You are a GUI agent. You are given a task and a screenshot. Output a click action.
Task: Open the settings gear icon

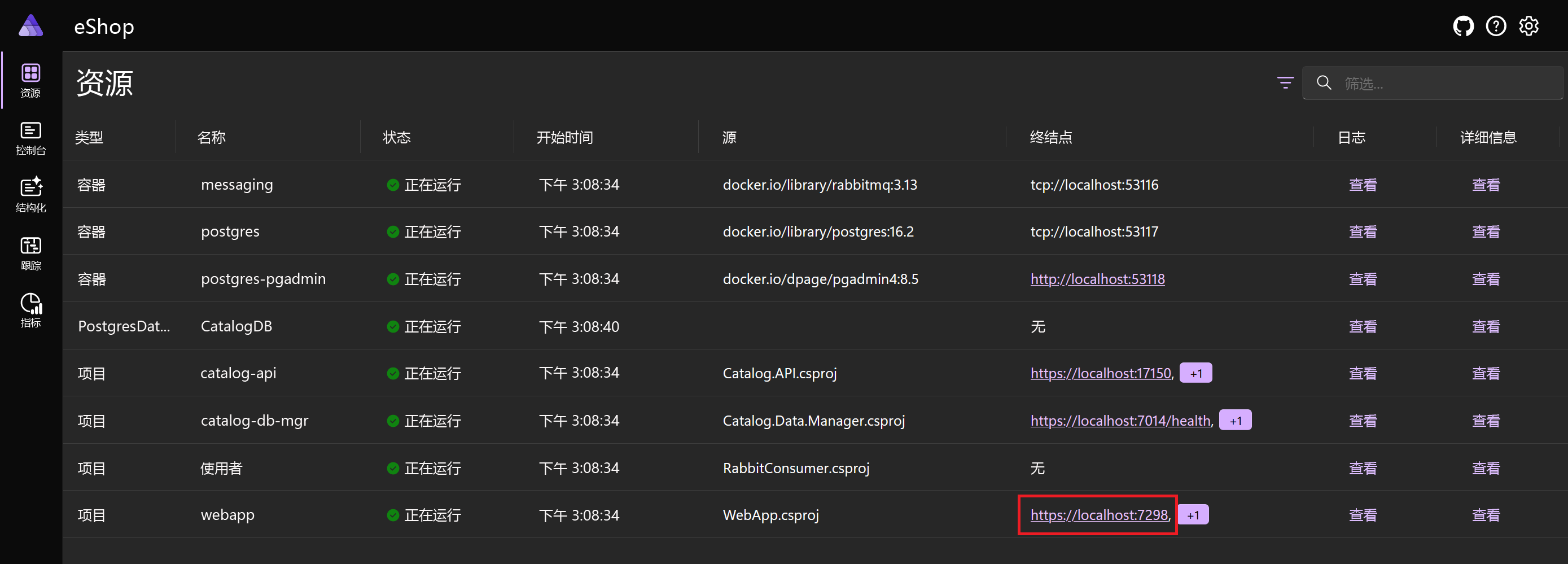(x=1529, y=26)
